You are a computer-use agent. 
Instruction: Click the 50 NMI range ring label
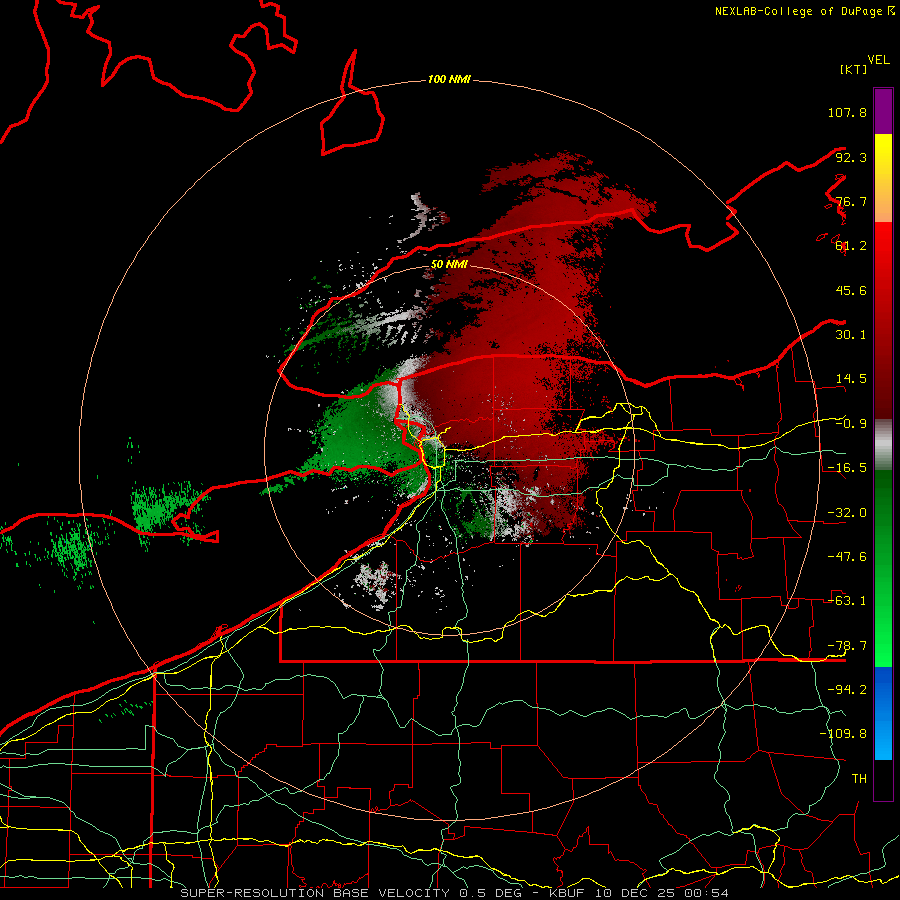[449, 264]
